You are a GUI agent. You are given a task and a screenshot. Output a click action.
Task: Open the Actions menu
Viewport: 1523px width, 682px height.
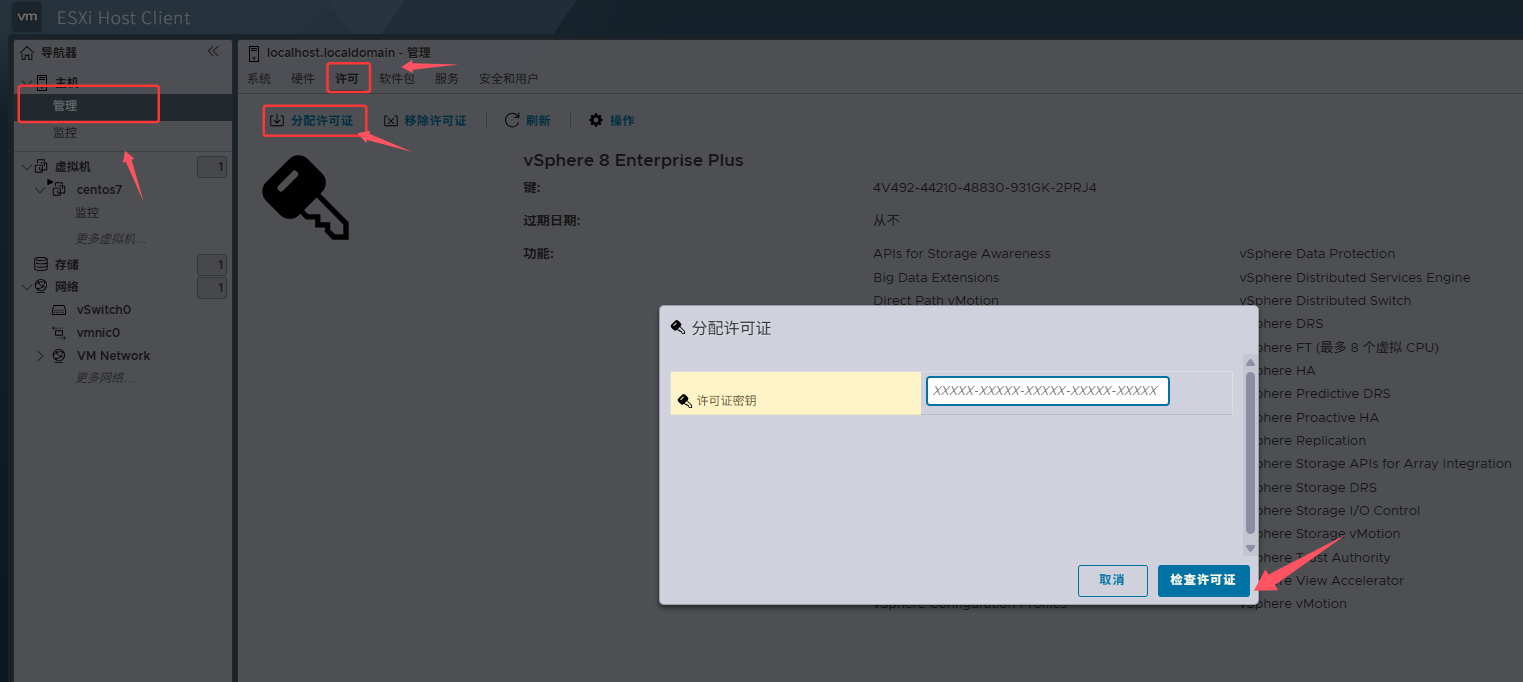coord(612,120)
